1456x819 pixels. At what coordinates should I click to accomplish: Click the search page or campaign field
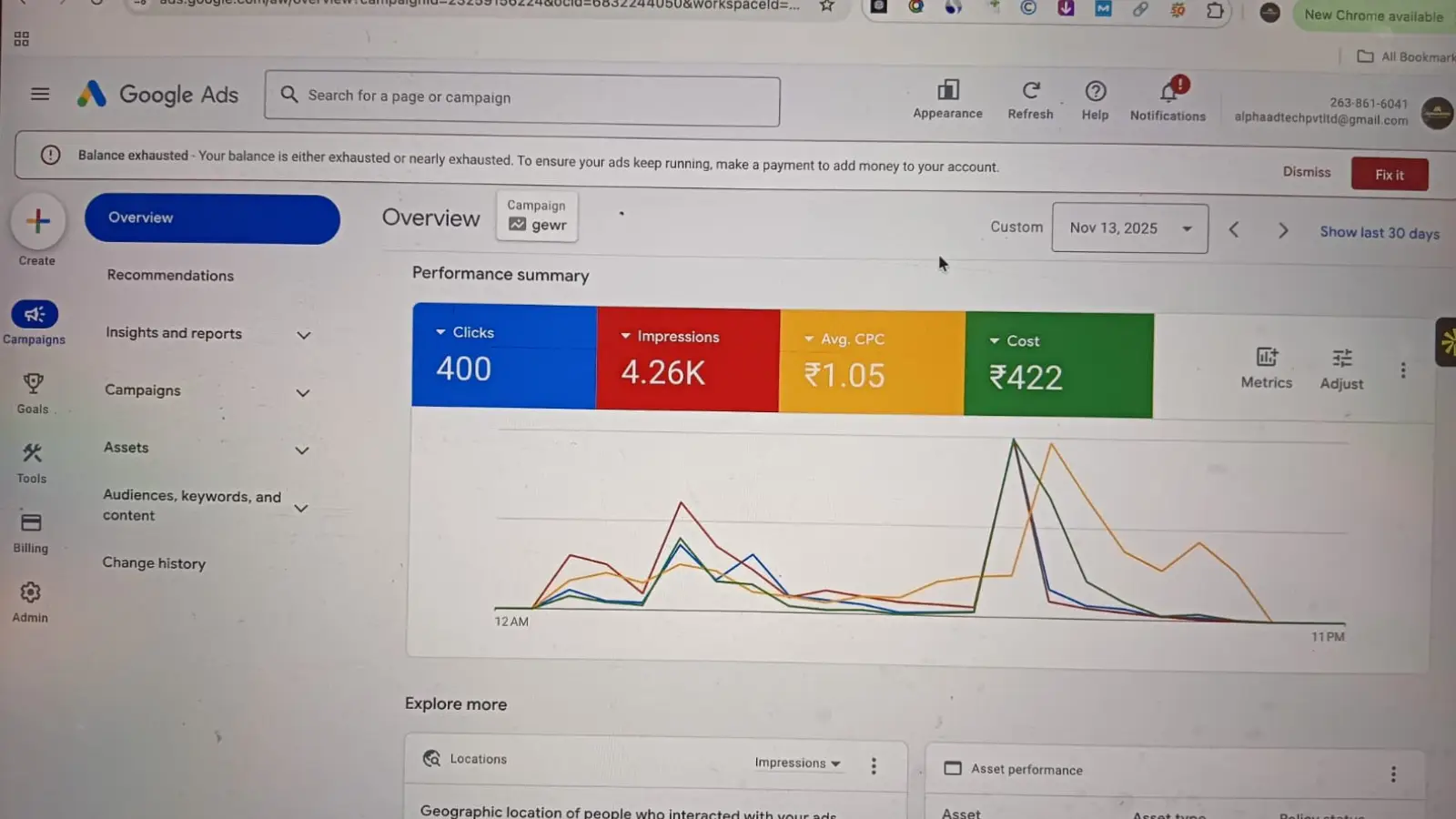click(x=521, y=97)
